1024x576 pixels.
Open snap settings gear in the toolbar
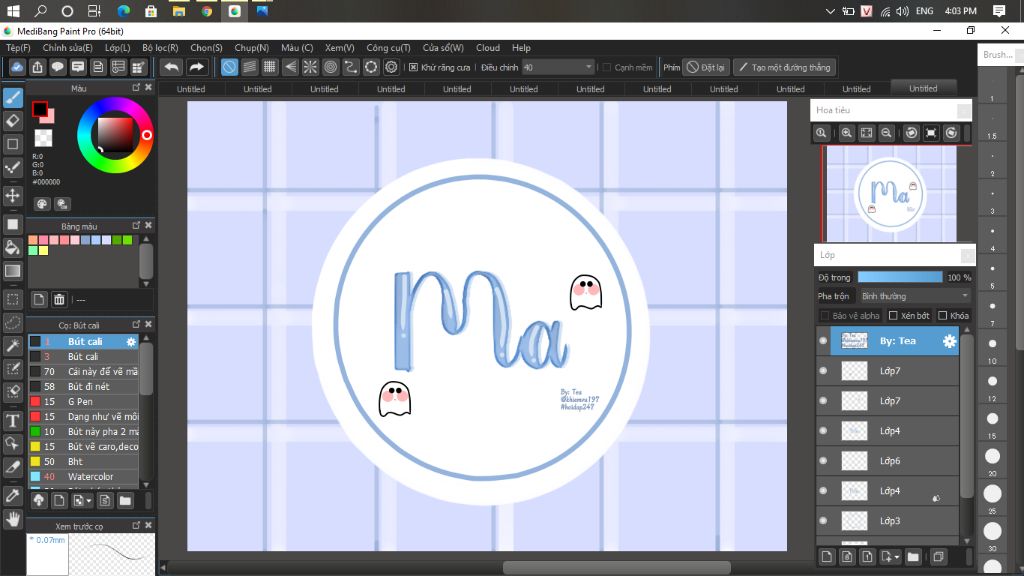coord(391,67)
